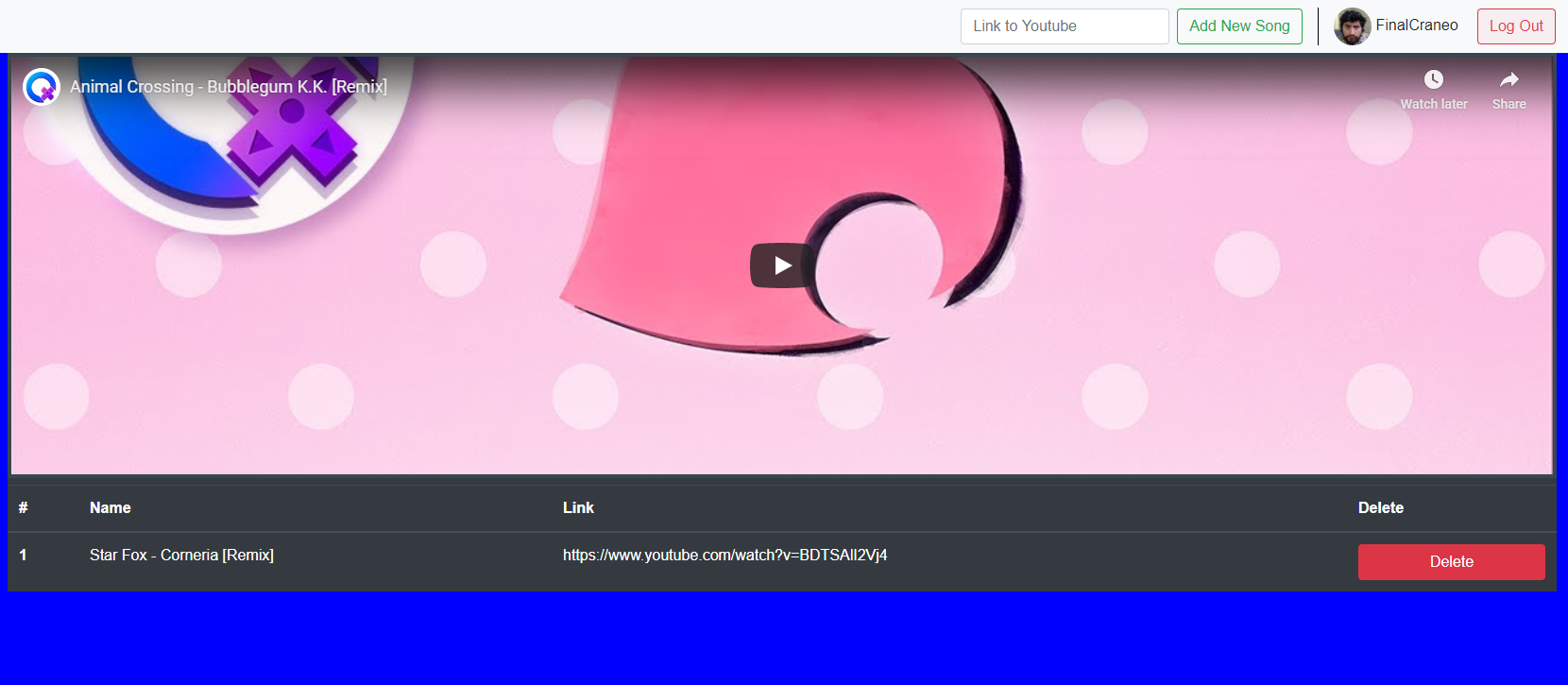Image resolution: width=1568 pixels, height=685 pixels.
Task: Open the video title Animal Crossing link
Action: [229, 87]
